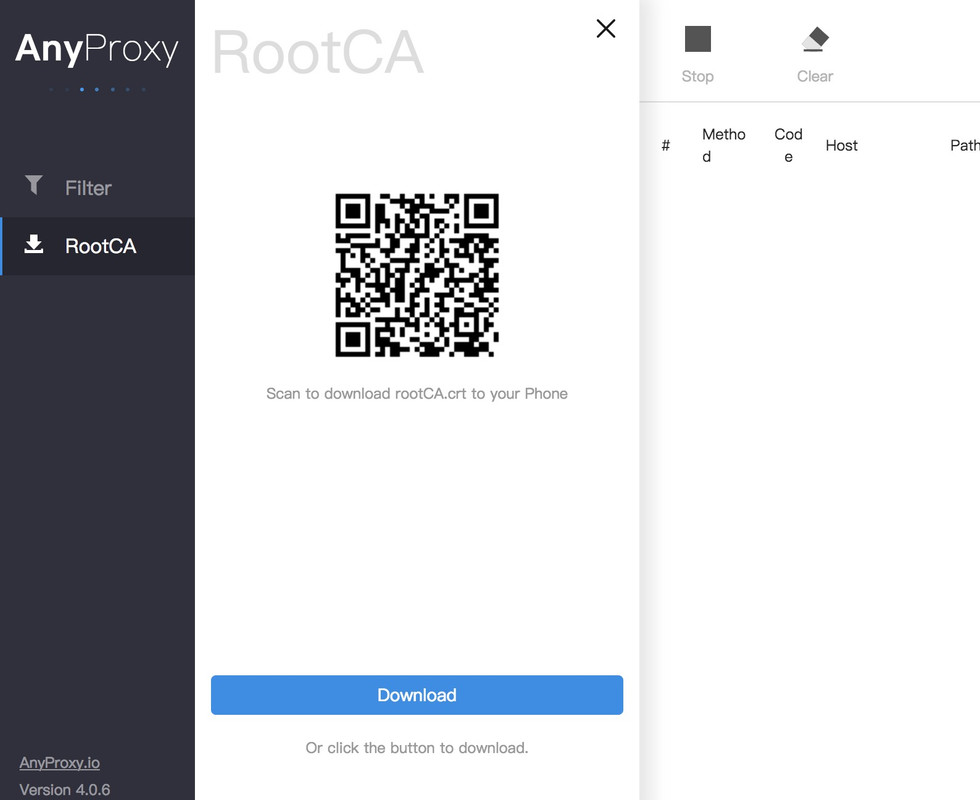Select the RootCA sidebar item

[x=98, y=246]
